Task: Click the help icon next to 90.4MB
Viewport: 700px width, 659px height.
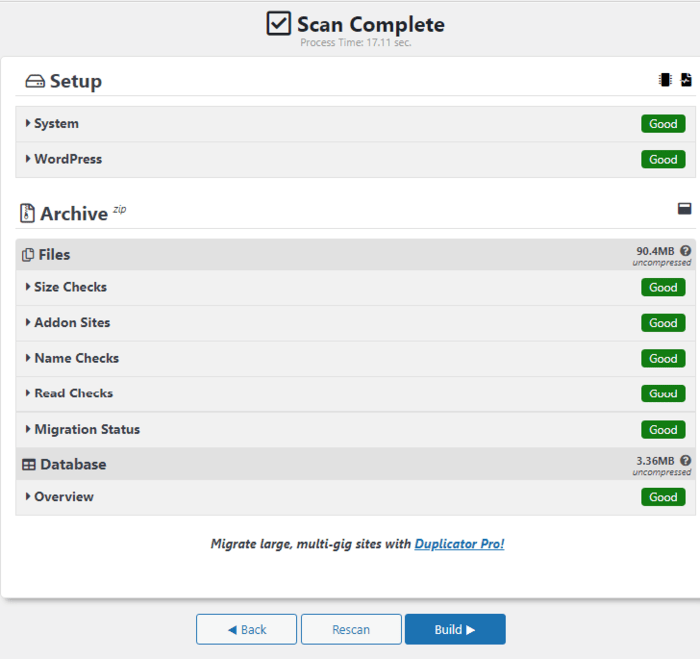Action: pyautogui.click(x=686, y=251)
